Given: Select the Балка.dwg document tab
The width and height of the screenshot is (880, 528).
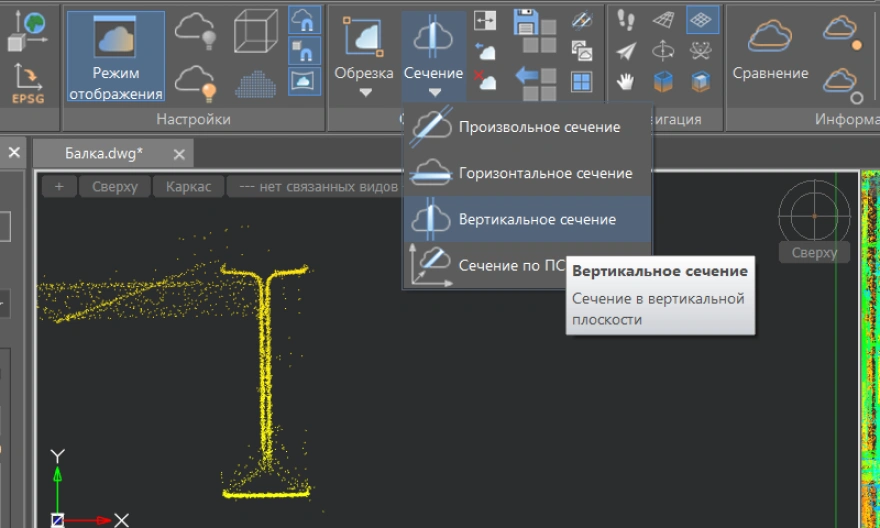Looking at the screenshot, I should [104, 154].
